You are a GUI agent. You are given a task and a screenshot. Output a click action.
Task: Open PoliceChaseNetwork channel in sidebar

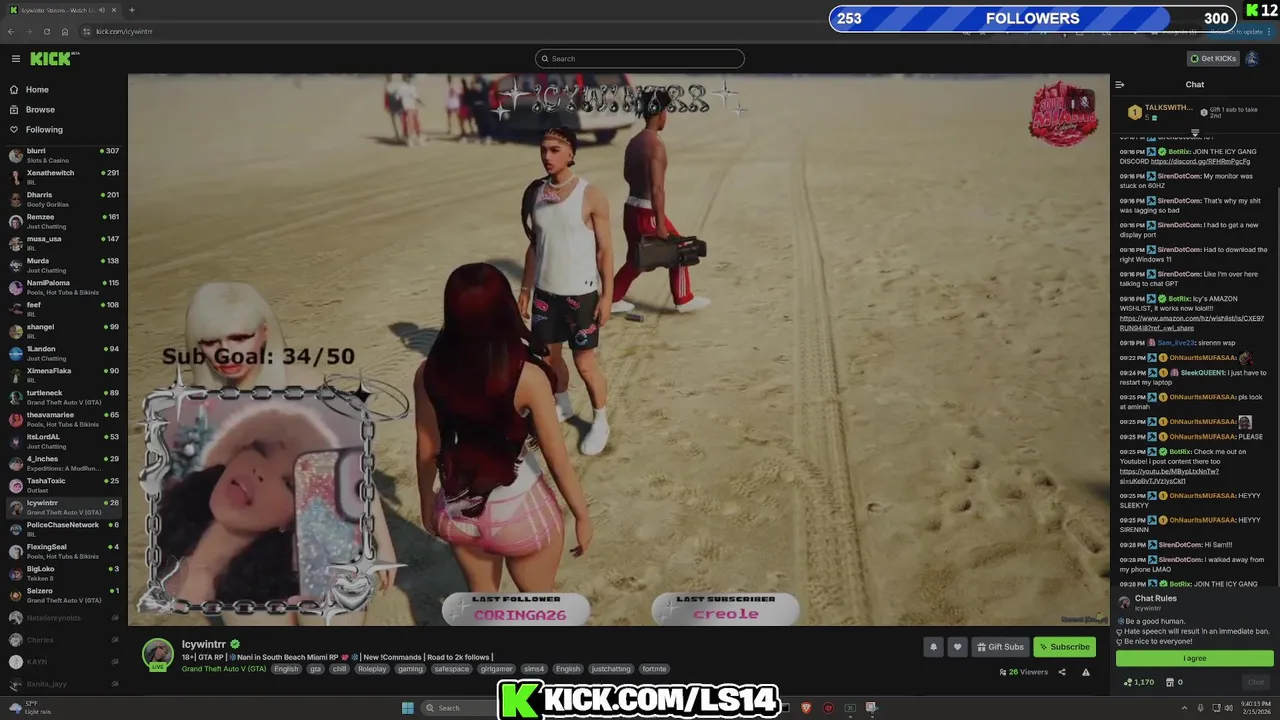(63, 529)
